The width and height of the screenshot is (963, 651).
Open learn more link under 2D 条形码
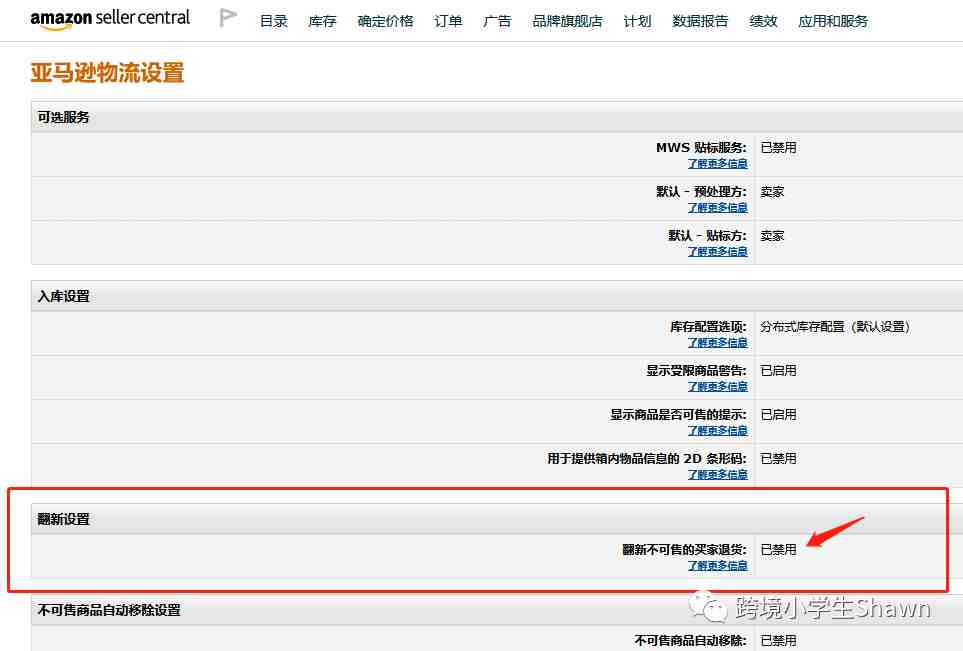tap(717, 474)
